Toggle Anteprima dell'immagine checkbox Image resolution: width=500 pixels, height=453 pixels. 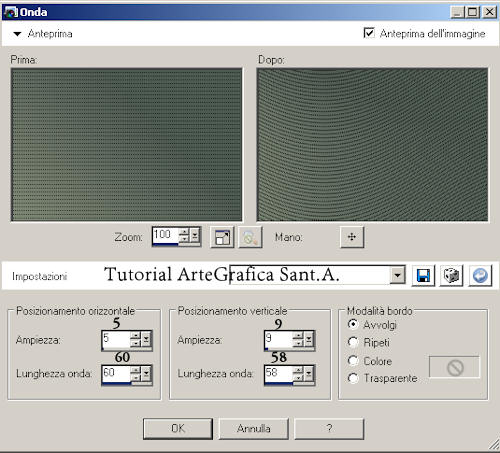click(369, 33)
